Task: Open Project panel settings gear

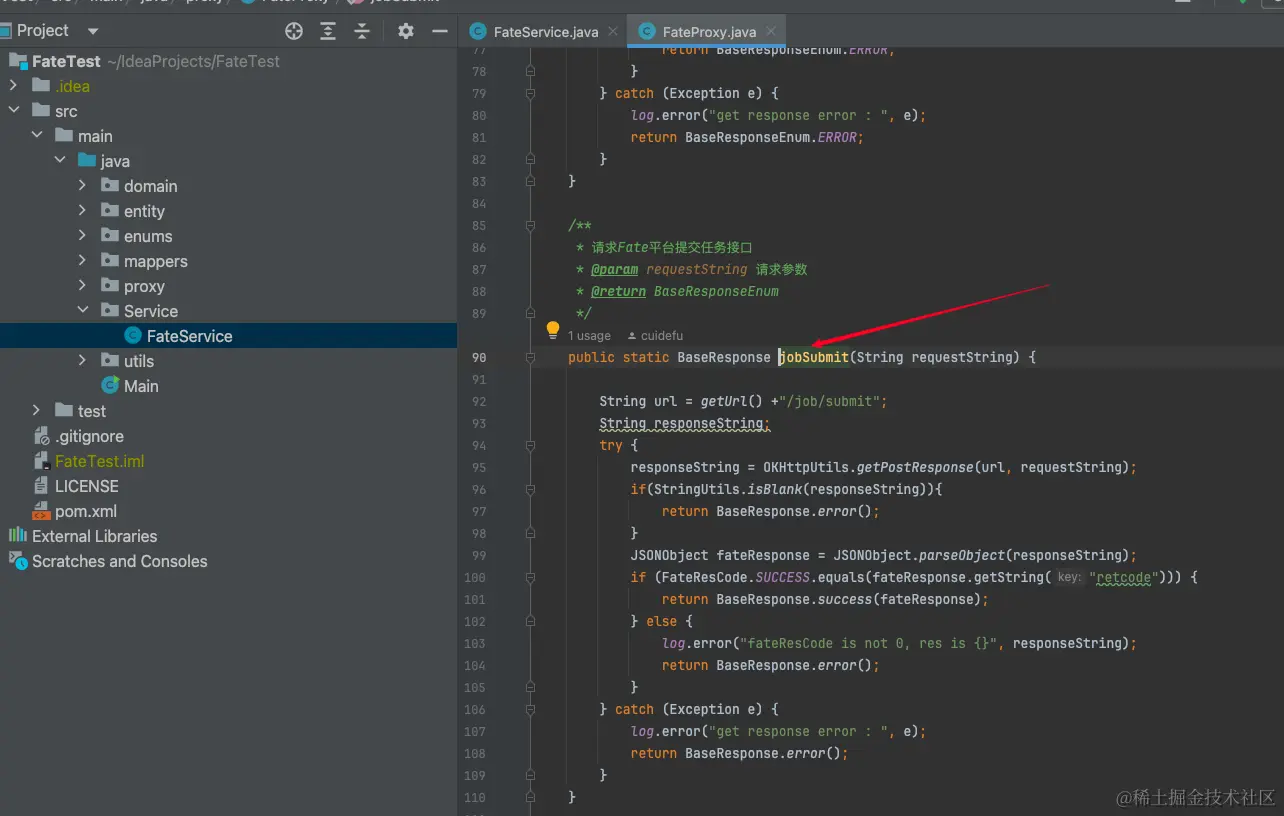Action: [x=405, y=31]
